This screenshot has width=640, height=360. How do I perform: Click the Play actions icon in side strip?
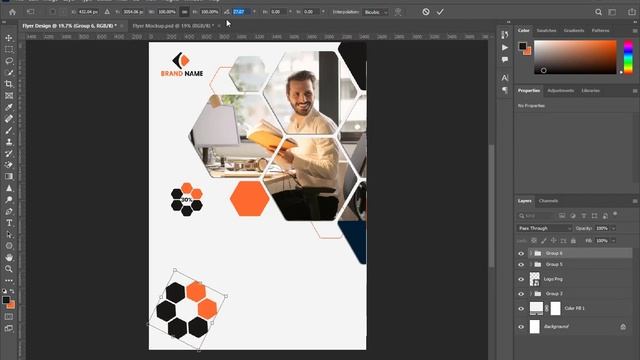[x=505, y=47]
